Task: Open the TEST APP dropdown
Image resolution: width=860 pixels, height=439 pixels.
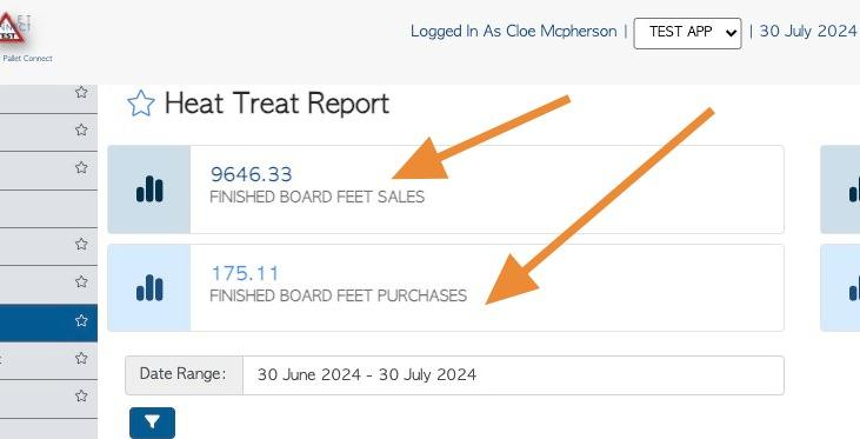Action: [x=687, y=32]
